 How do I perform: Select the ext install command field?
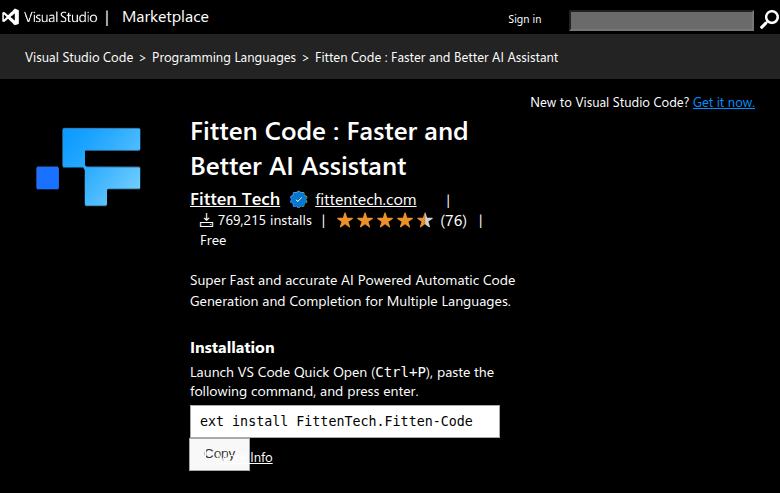(345, 421)
